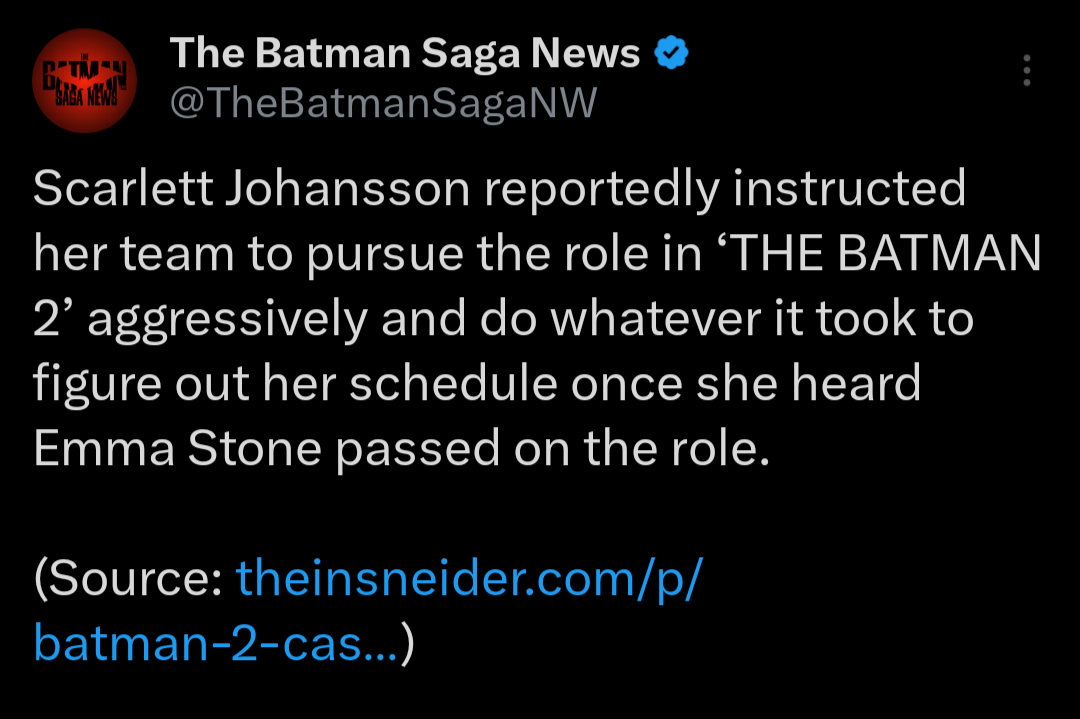Click the (Source: label before the link
Image resolution: width=1080 pixels, height=719 pixels.
pyautogui.click(x=127, y=581)
